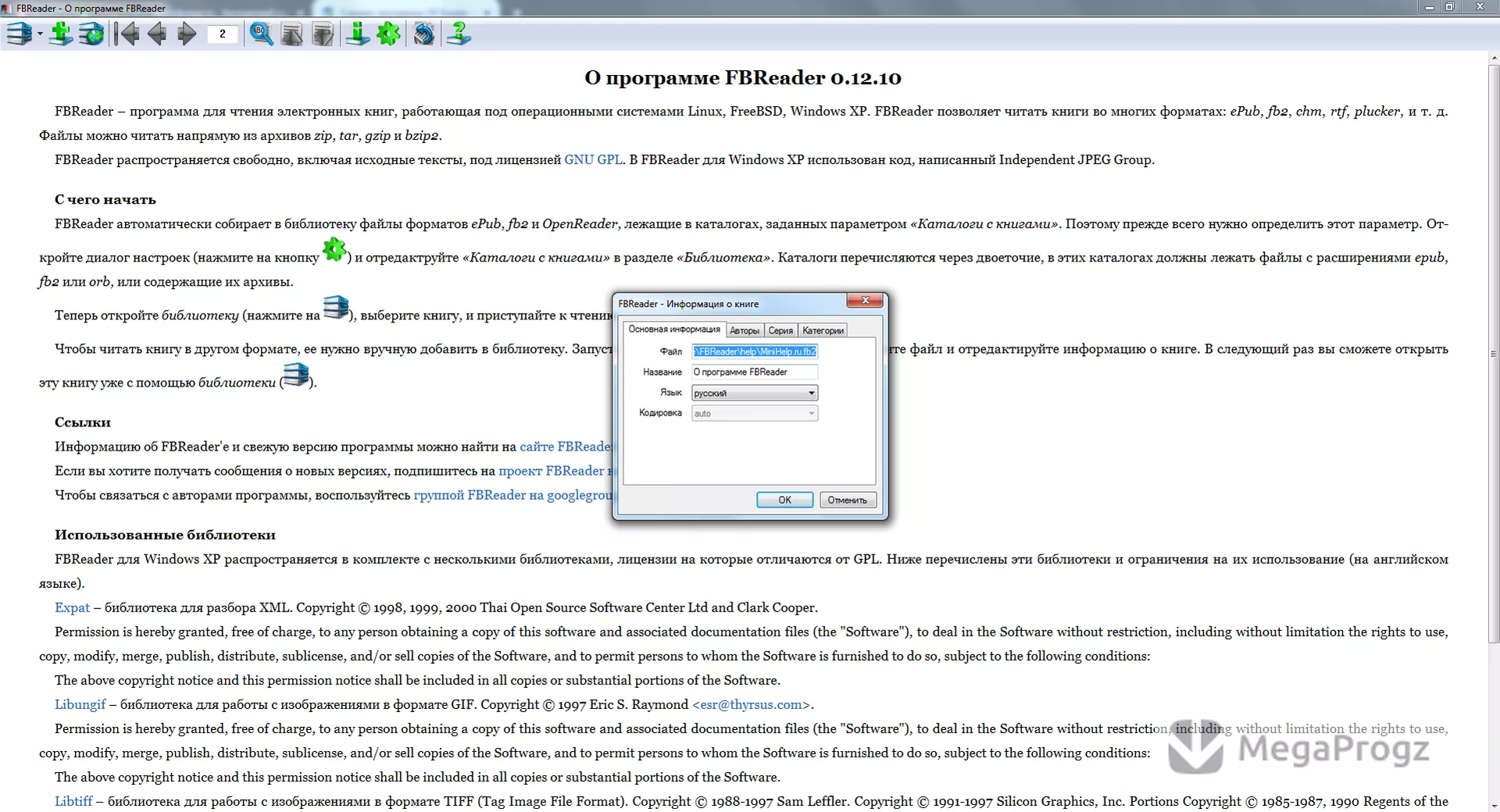Follow the Libtiff library link
Viewport: 1500px width, 812px height.
(73, 801)
